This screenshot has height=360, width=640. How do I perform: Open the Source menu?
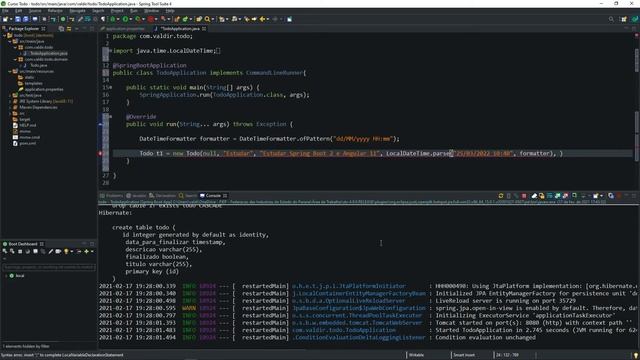pos(35,11)
